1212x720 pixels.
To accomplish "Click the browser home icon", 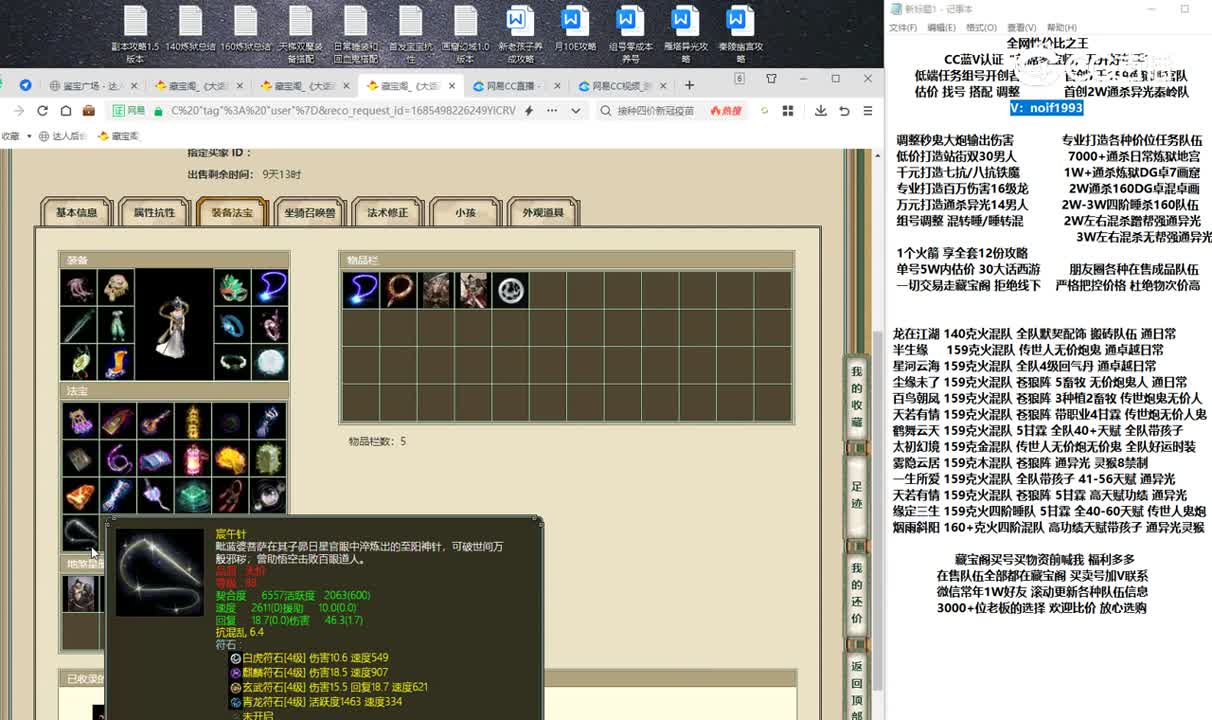I will coord(66,111).
